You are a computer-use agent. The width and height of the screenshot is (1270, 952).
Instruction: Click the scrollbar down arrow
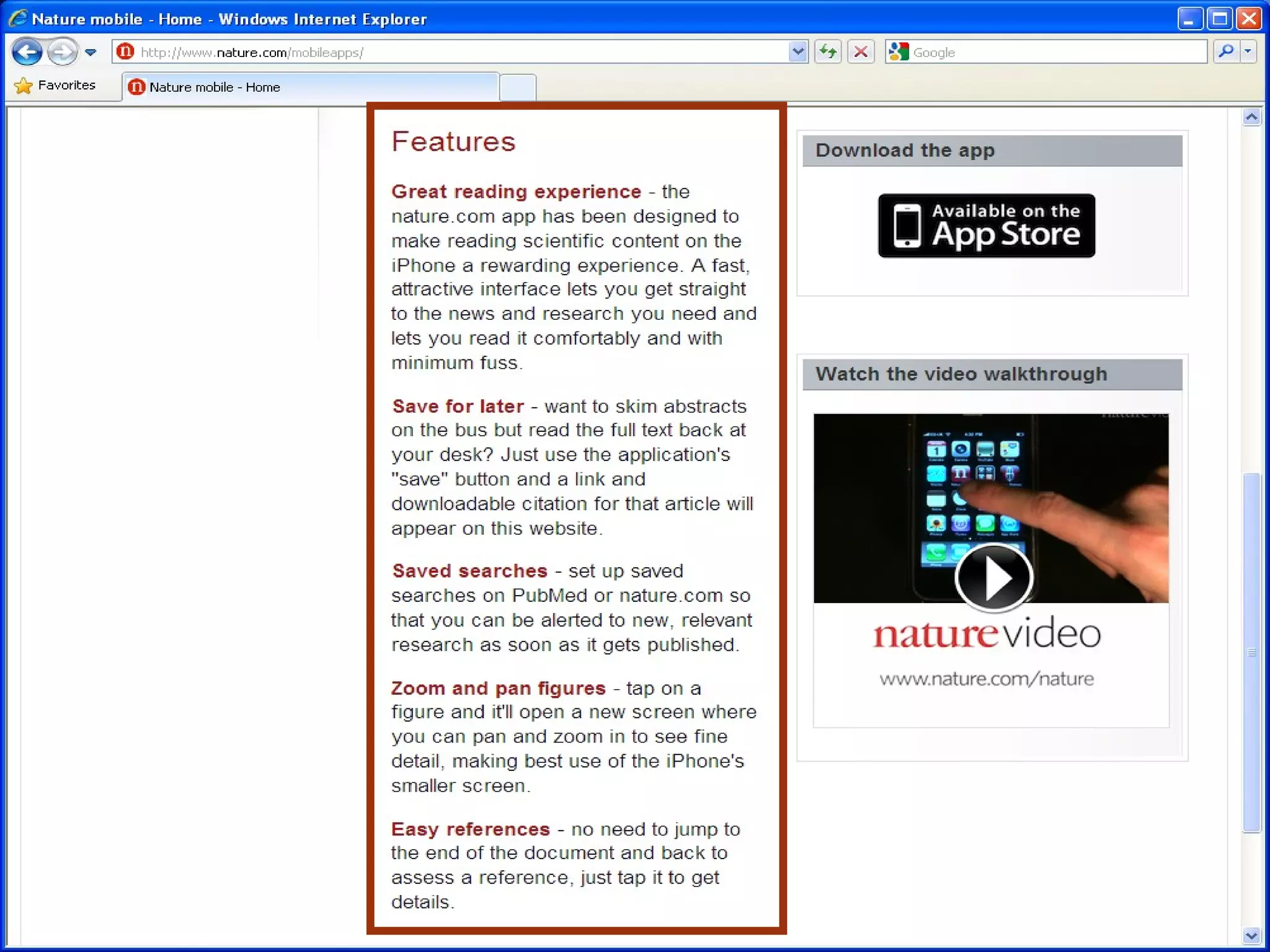click(1251, 936)
